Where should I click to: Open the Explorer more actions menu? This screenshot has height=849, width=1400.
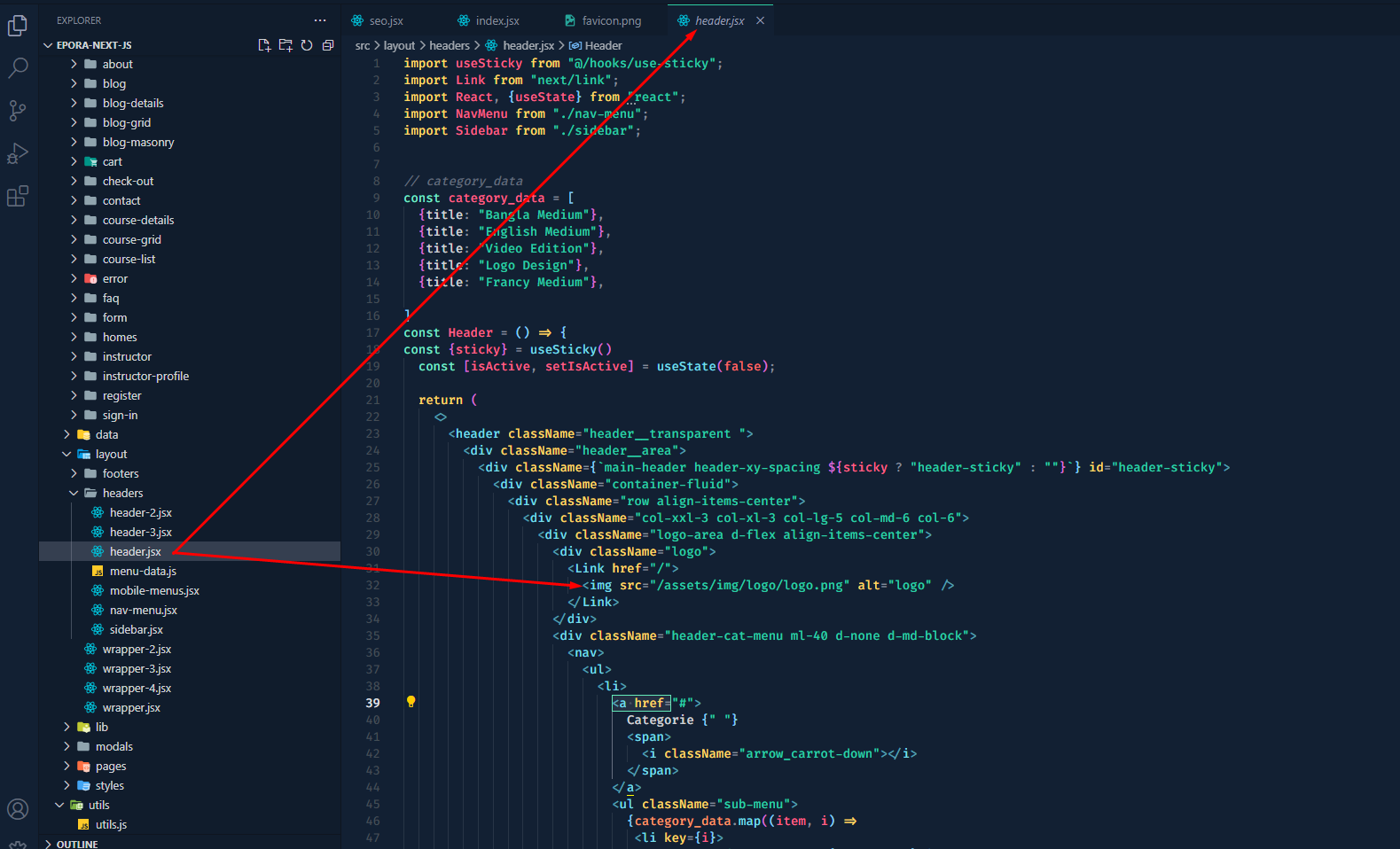(x=320, y=20)
